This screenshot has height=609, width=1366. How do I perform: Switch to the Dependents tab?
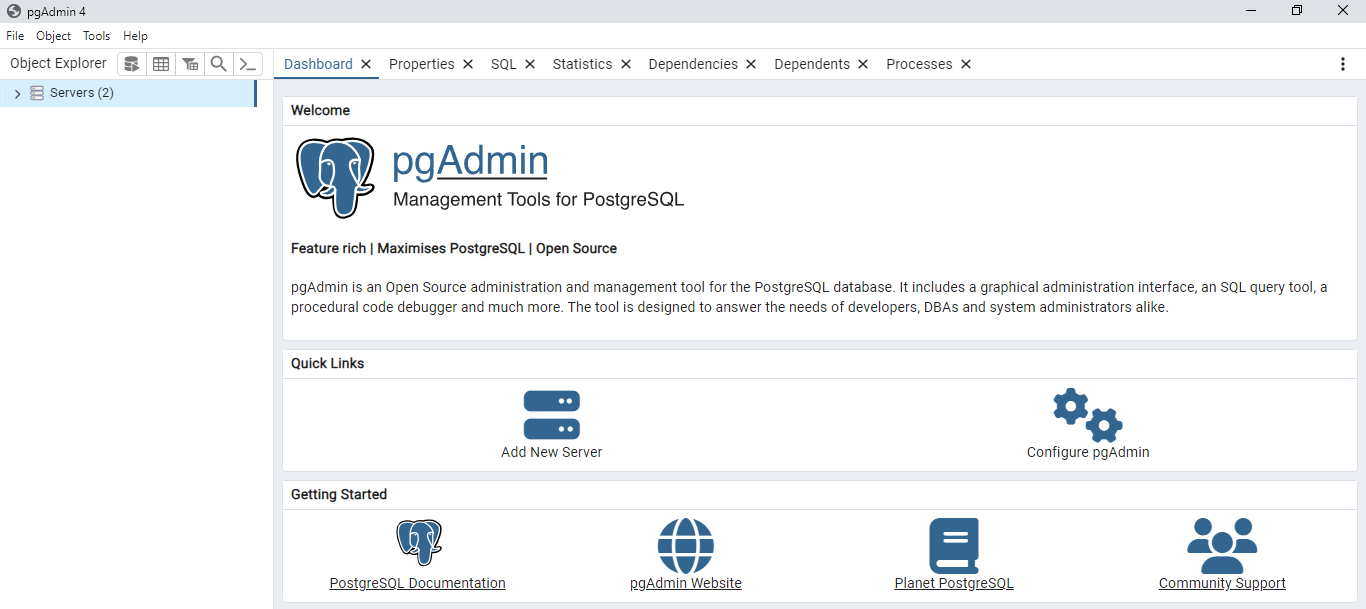pos(812,64)
